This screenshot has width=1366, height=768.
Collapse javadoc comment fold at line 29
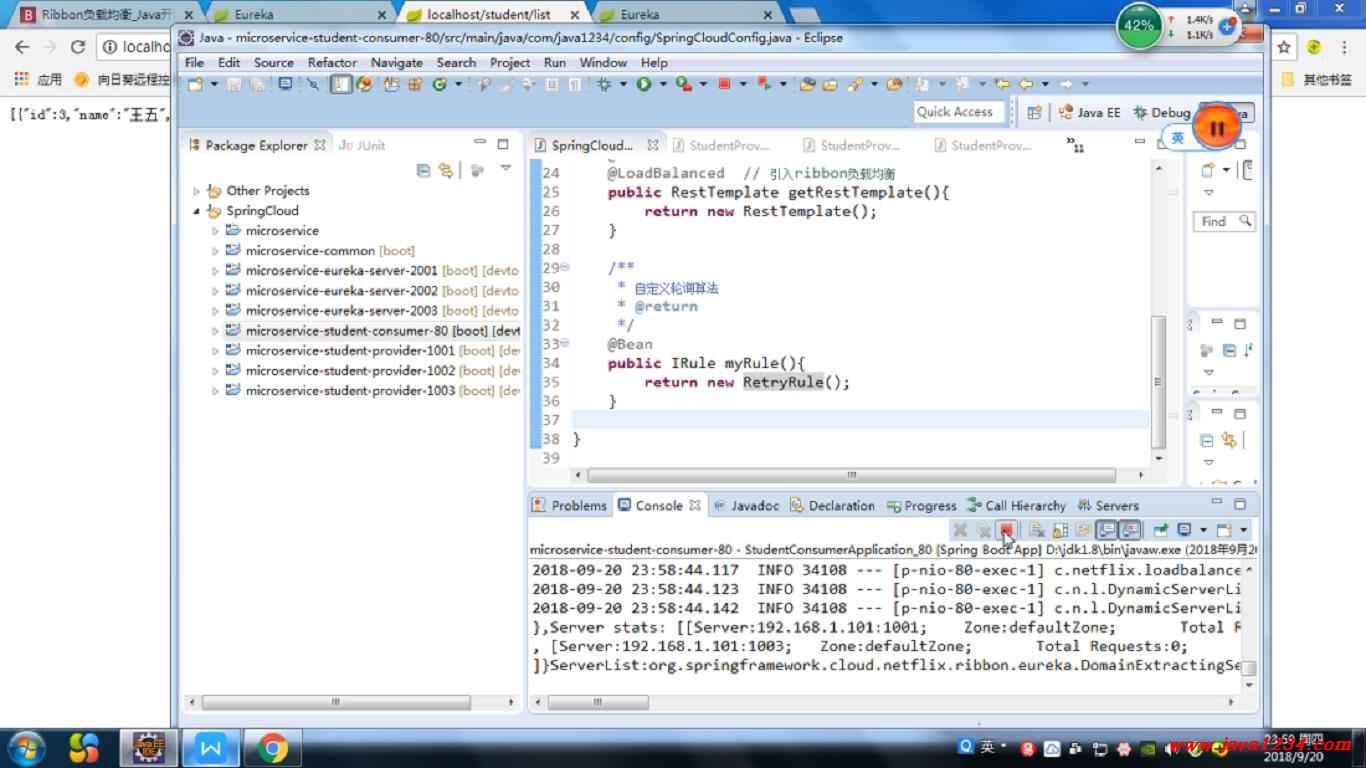click(565, 268)
